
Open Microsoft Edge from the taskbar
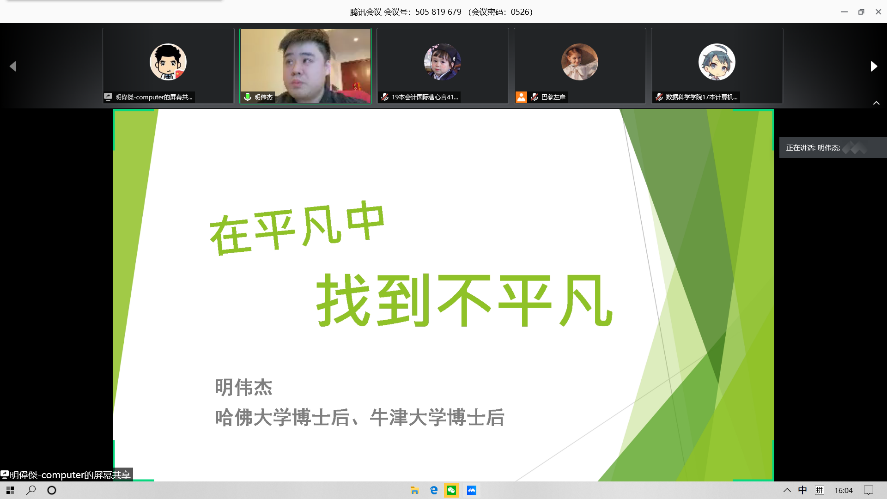point(433,491)
